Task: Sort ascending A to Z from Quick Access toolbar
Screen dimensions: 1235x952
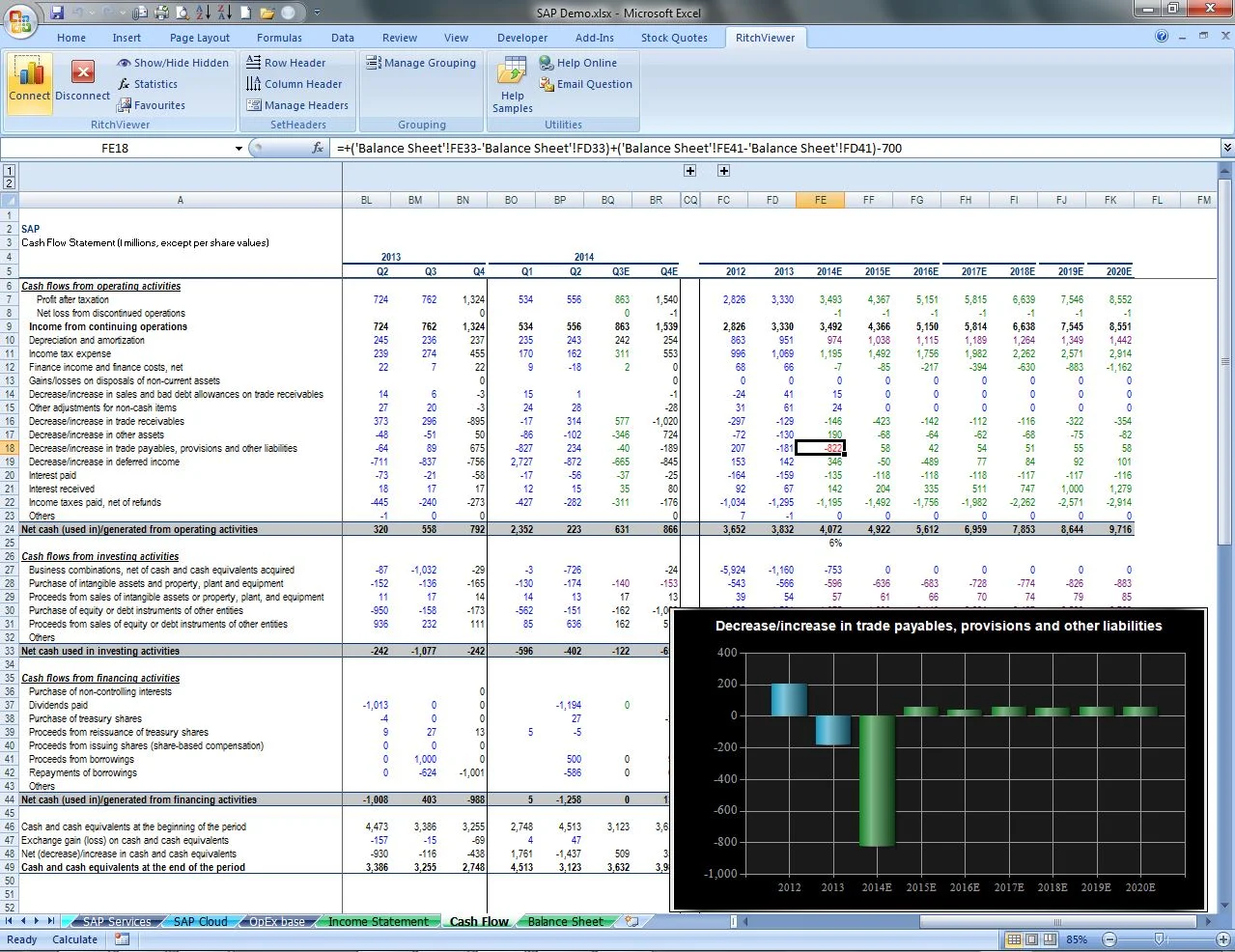Action: (203, 13)
